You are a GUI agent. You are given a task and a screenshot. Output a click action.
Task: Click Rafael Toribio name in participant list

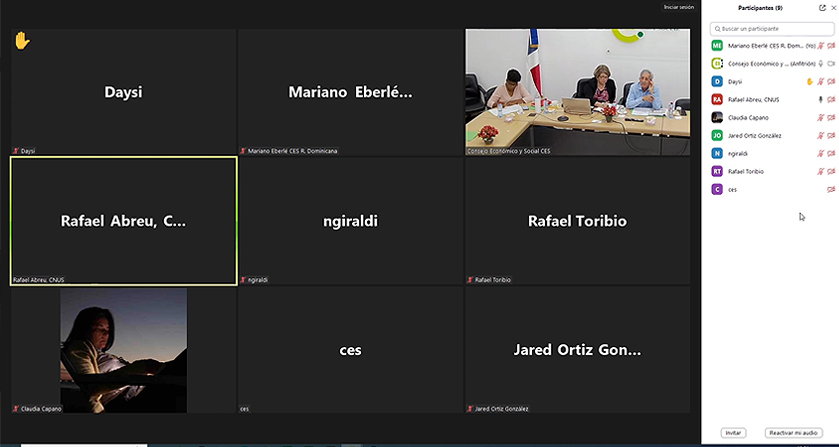point(746,171)
